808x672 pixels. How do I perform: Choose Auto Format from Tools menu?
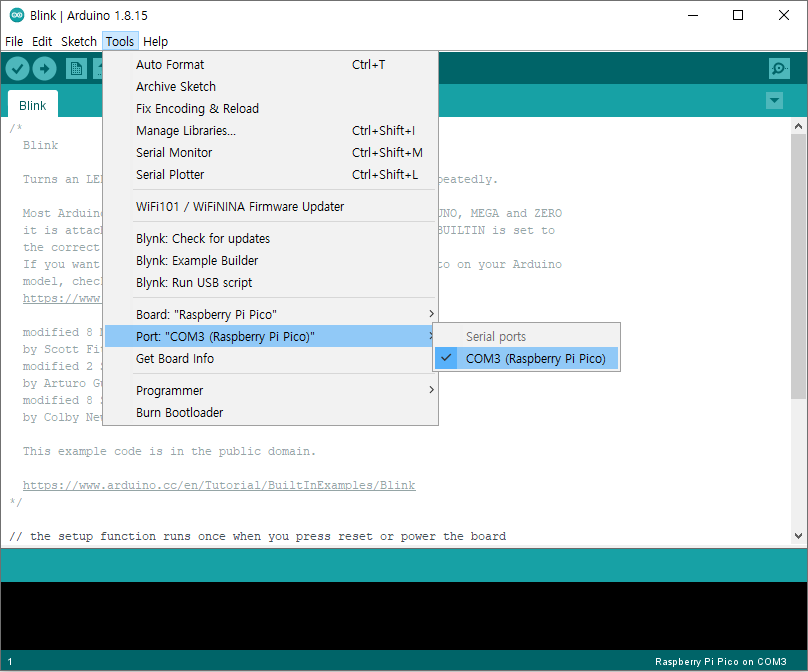270,64
